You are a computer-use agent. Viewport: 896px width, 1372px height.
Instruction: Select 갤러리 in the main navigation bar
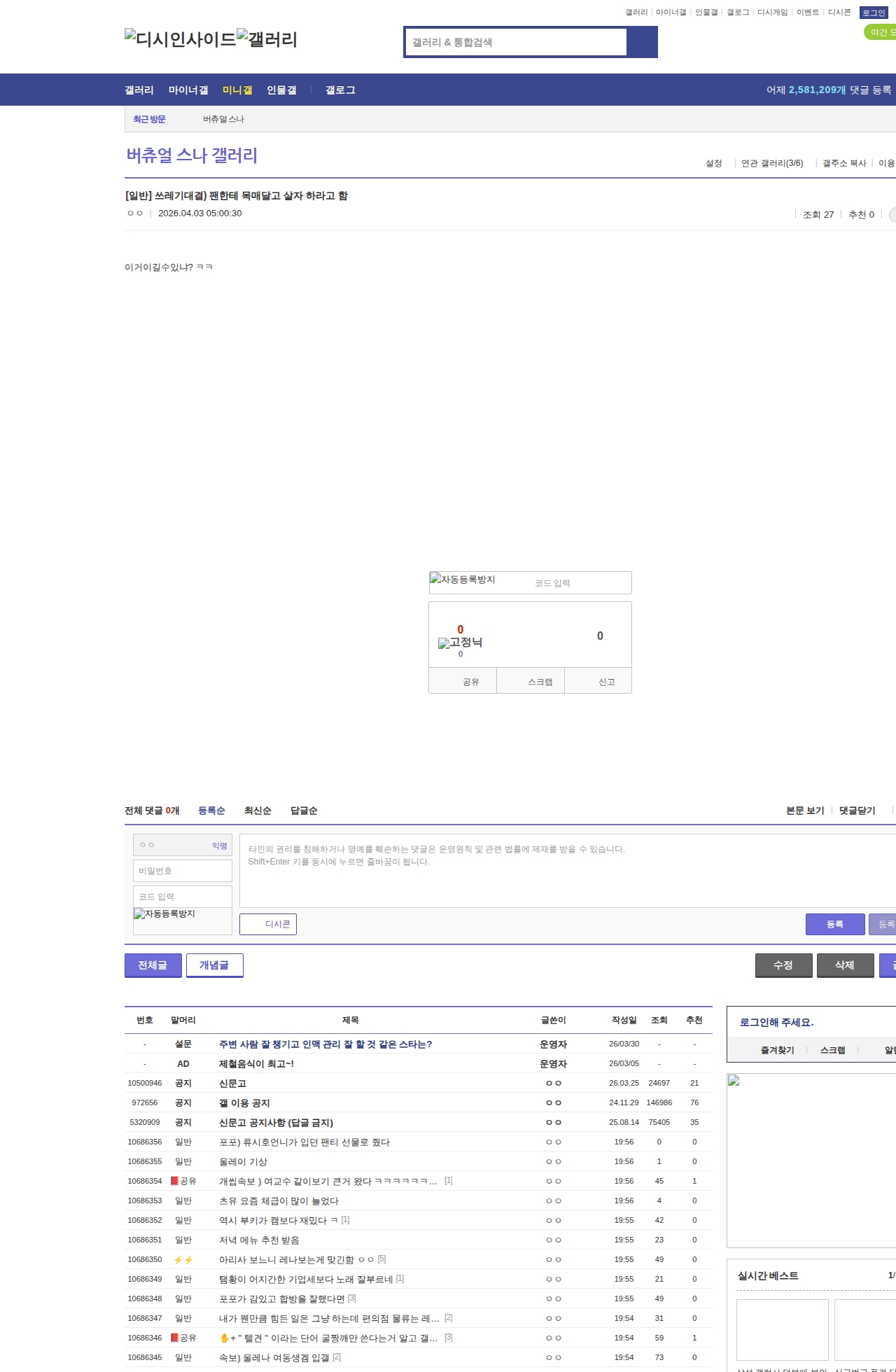[139, 90]
